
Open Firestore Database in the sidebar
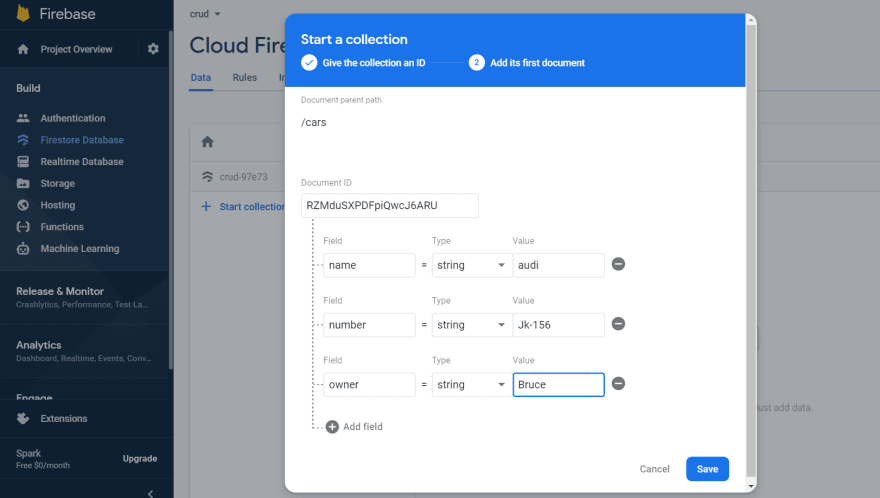(82, 140)
